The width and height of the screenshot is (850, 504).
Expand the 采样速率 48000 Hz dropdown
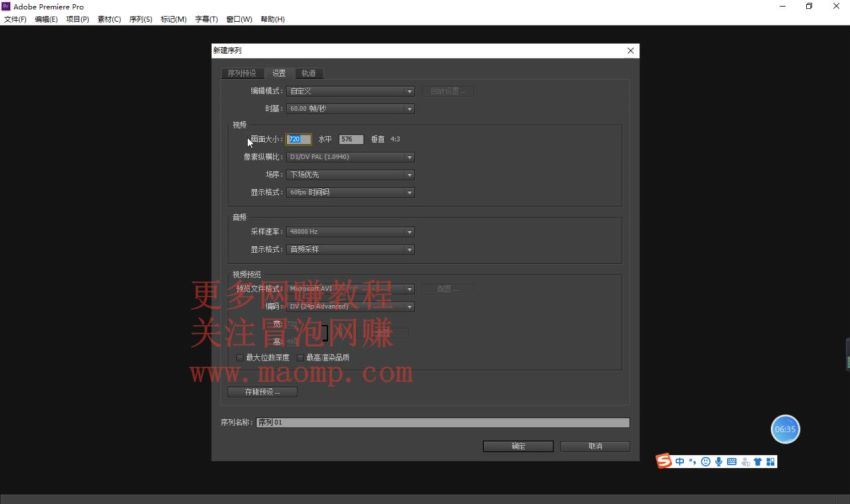coord(350,232)
